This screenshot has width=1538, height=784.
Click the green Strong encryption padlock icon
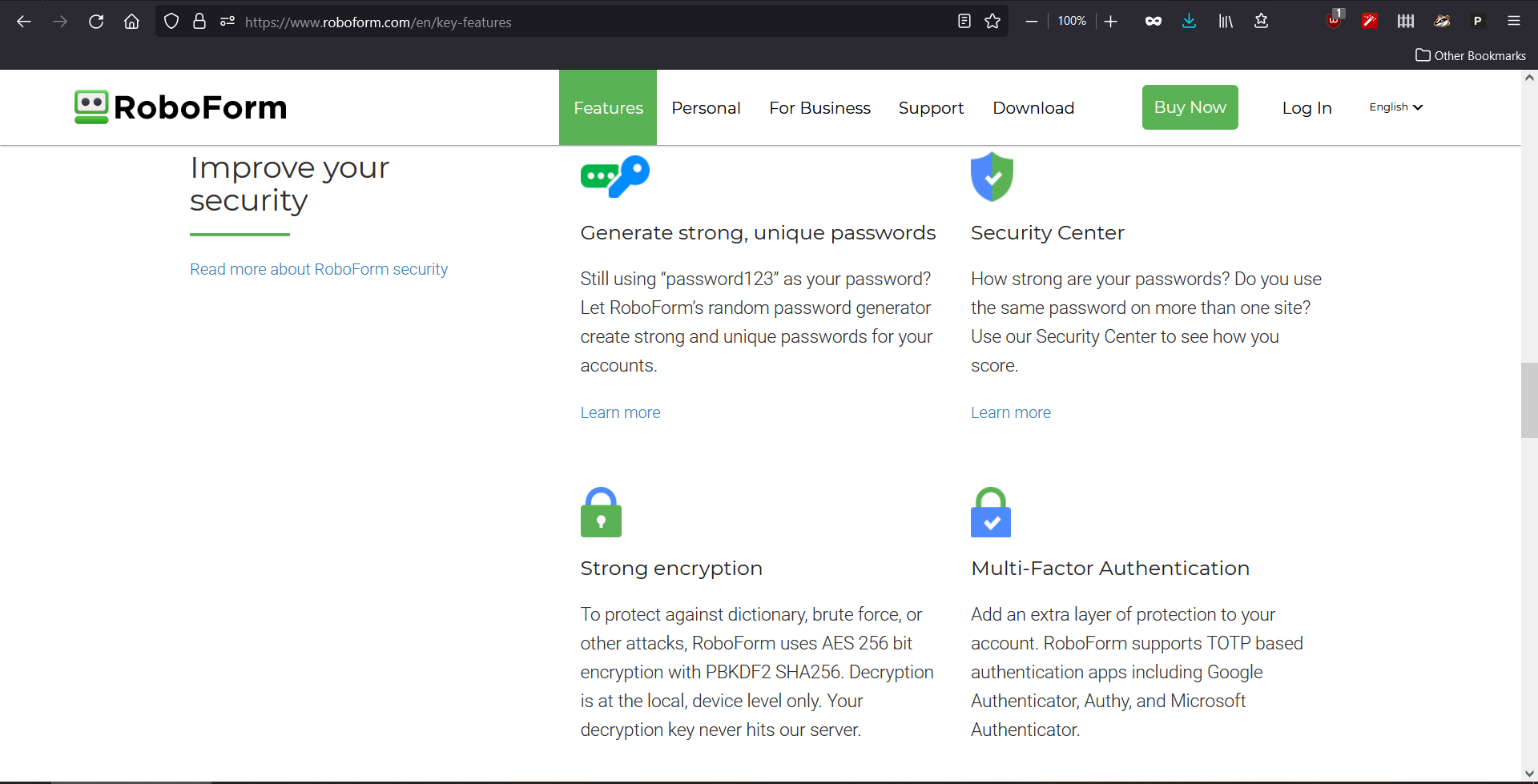[x=601, y=513]
